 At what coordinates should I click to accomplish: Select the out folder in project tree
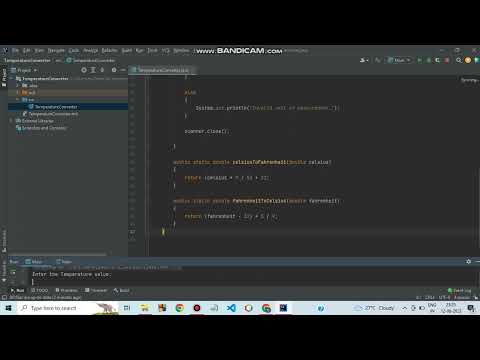(x=68, y=92)
